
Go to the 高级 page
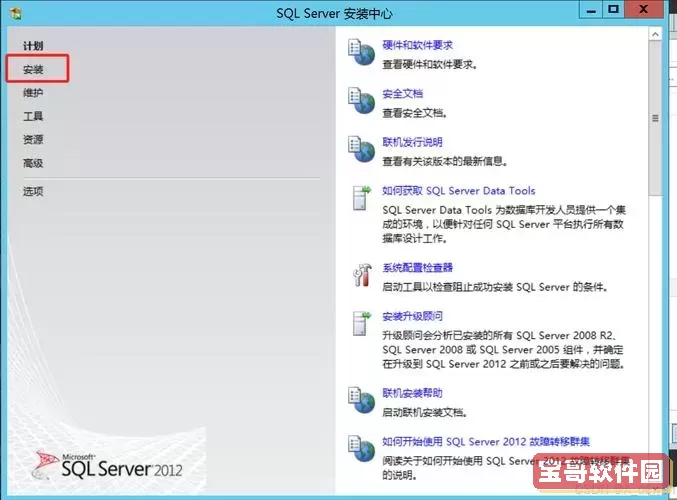tap(33, 163)
